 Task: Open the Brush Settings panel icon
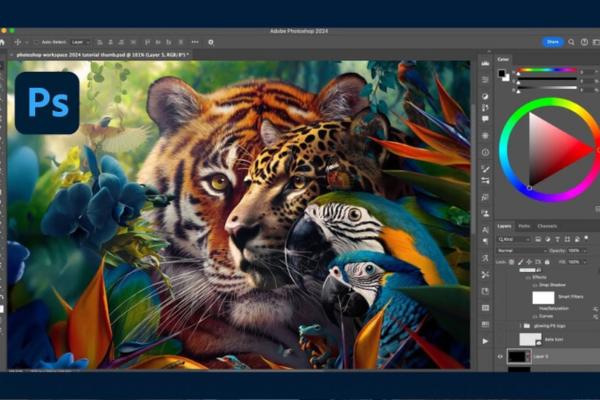pos(485,180)
